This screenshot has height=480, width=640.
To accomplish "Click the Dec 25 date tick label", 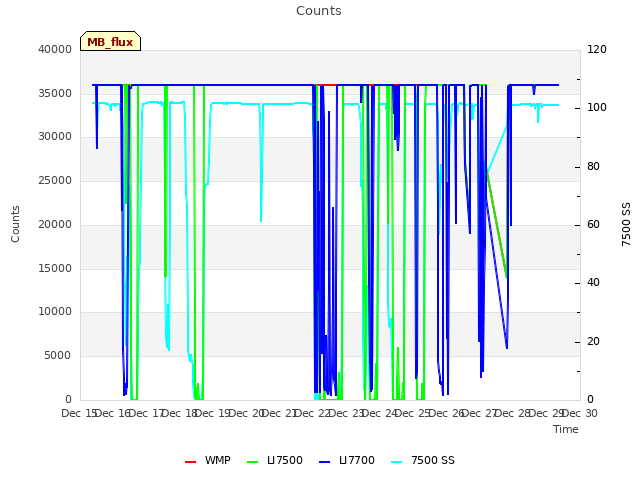I will point(413,413).
